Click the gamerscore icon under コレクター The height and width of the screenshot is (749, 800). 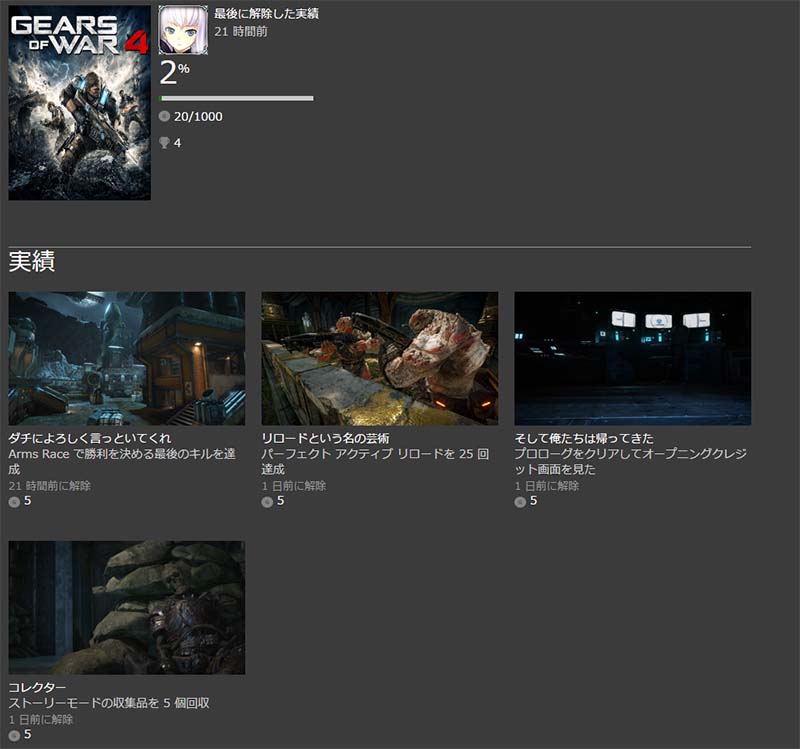pos(14,735)
